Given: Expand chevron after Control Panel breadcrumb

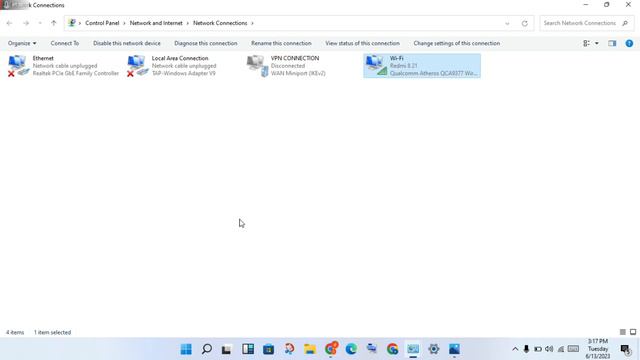Looking at the screenshot, I should click(124, 23).
